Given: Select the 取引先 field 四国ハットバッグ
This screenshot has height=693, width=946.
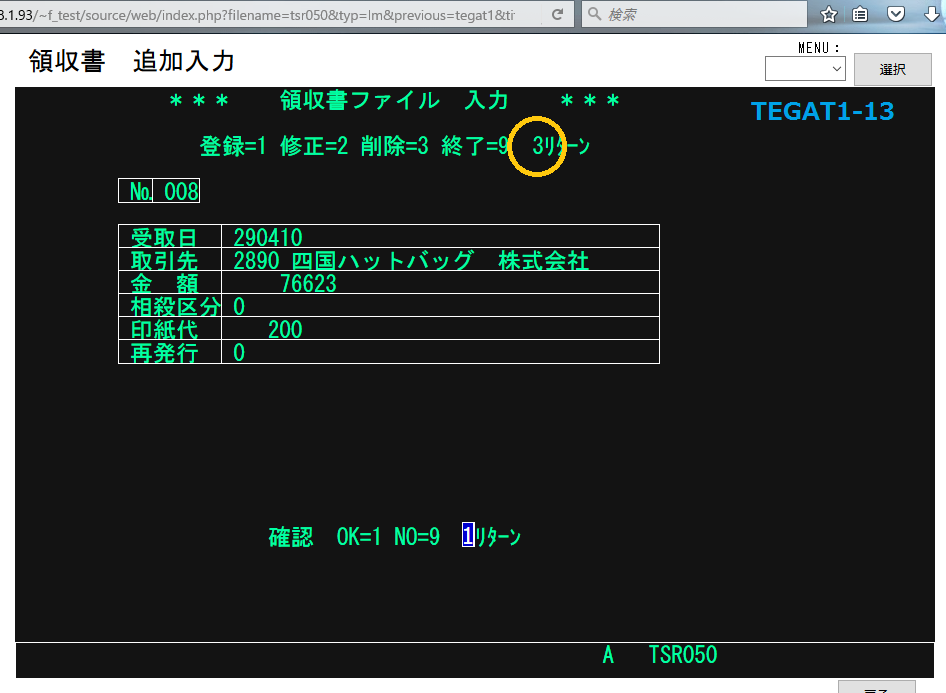Looking at the screenshot, I should (x=410, y=261).
